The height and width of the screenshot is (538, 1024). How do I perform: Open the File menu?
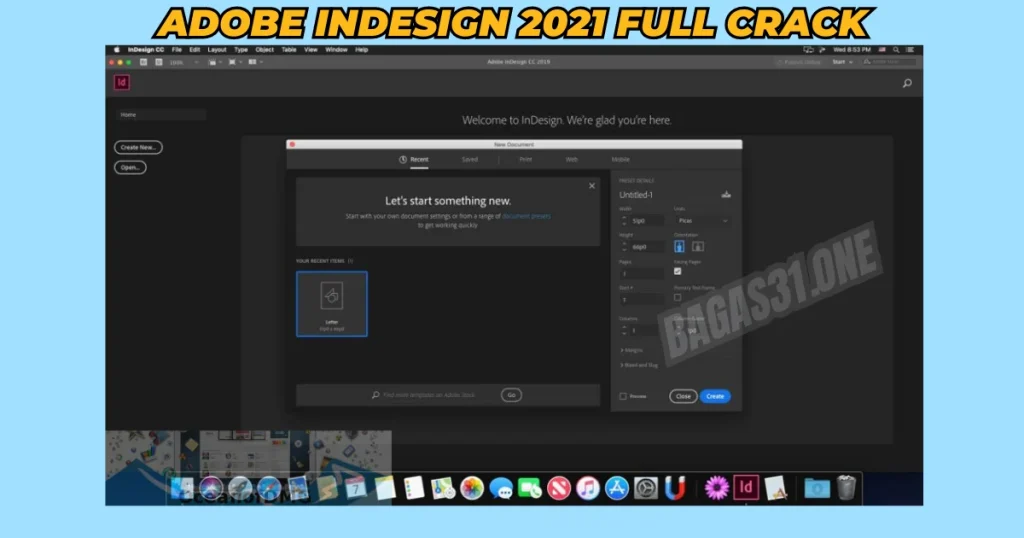pyautogui.click(x=176, y=50)
